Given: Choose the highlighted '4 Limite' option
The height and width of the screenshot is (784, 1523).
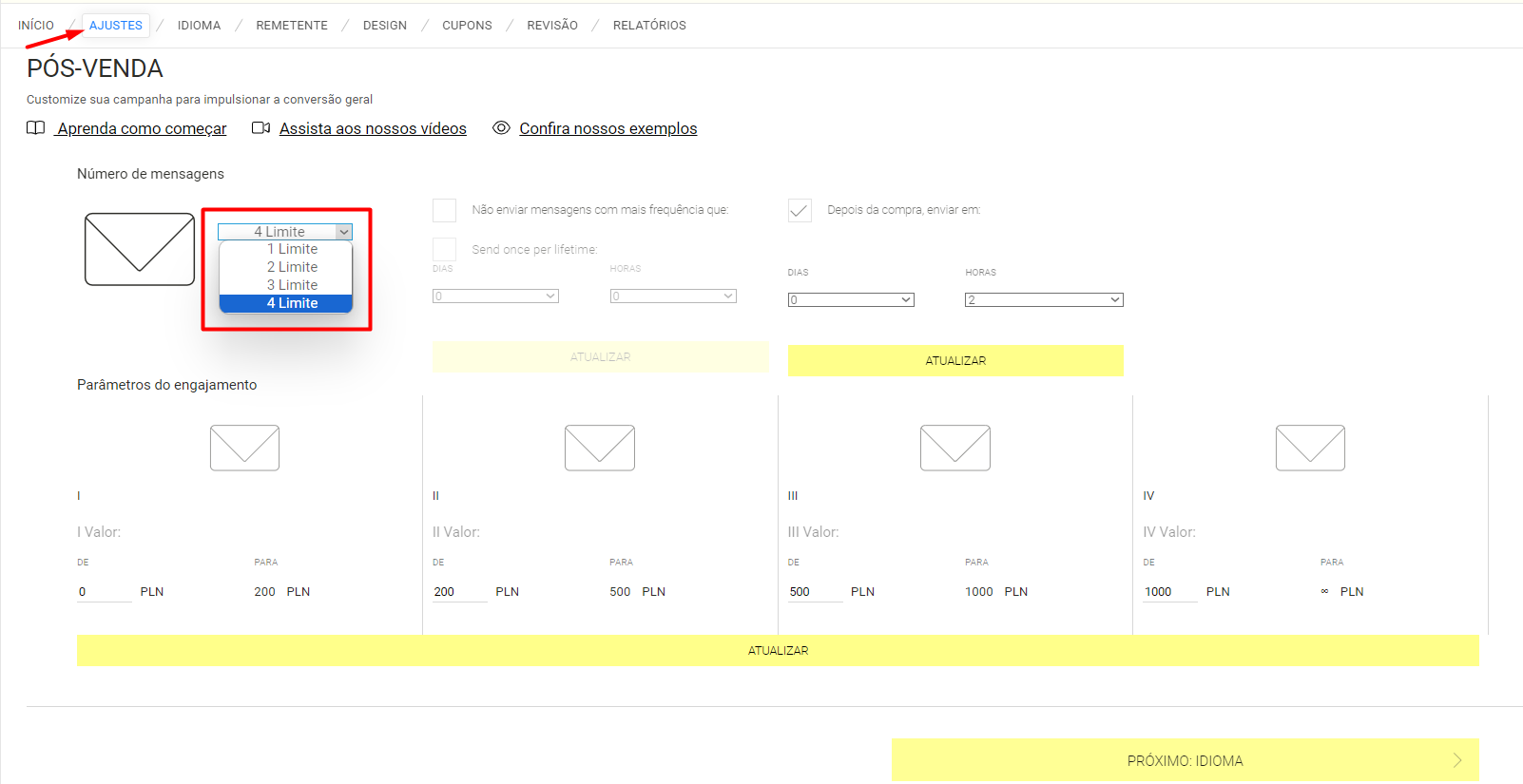Looking at the screenshot, I should tap(286, 303).
